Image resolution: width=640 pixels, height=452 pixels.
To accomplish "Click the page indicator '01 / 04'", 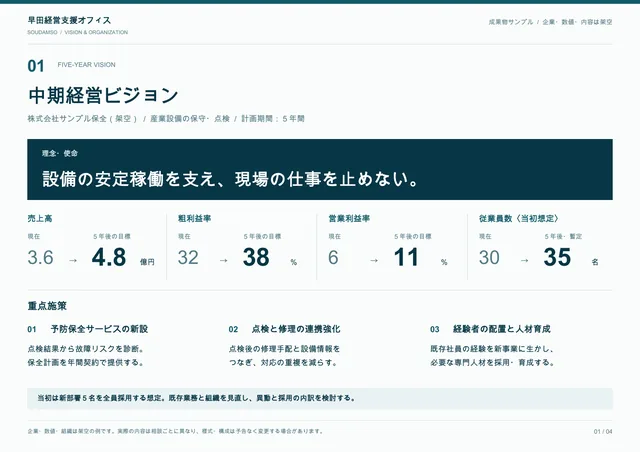I will click(603, 432).
